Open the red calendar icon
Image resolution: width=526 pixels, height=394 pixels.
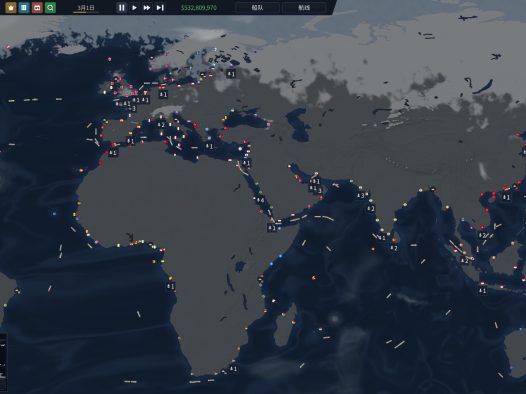[x=37, y=7]
